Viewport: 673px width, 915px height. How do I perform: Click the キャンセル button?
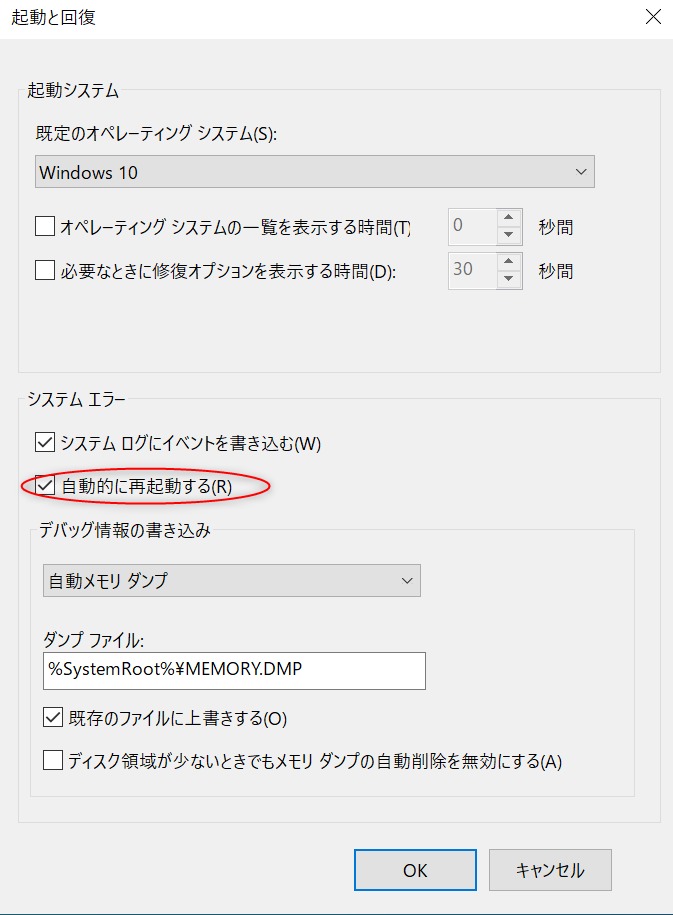(550, 870)
